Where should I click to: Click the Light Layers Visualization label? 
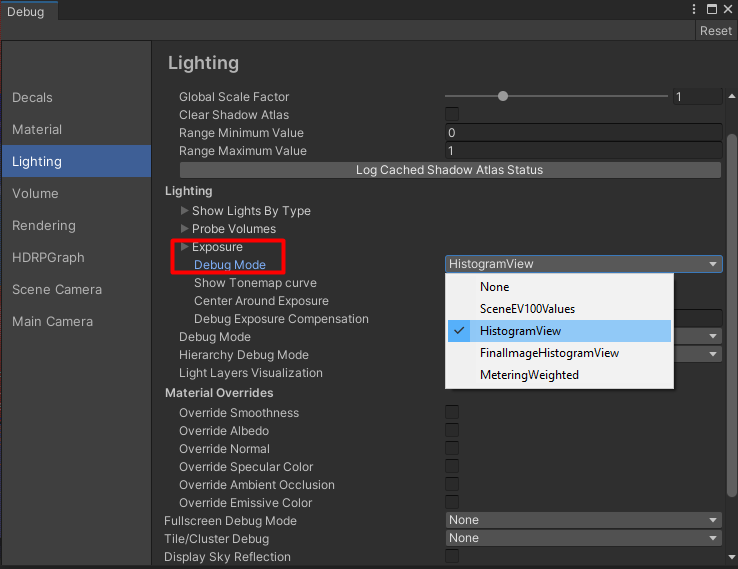click(x=250, y=373)
